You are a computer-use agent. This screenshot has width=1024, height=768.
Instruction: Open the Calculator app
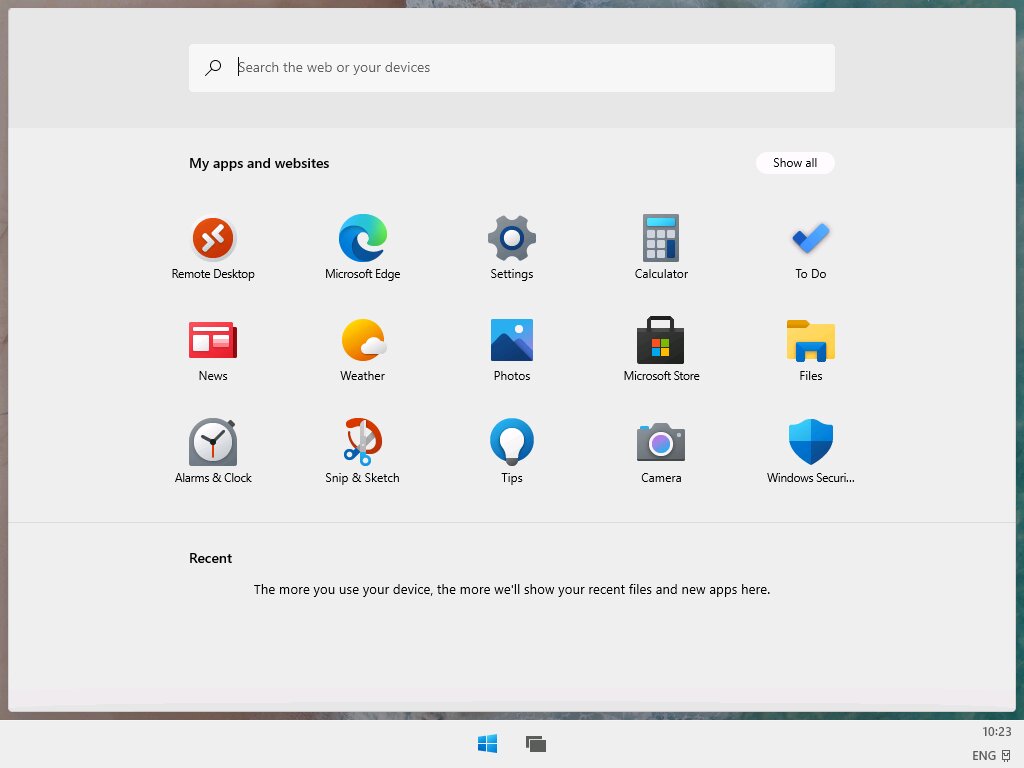[661, 248]
